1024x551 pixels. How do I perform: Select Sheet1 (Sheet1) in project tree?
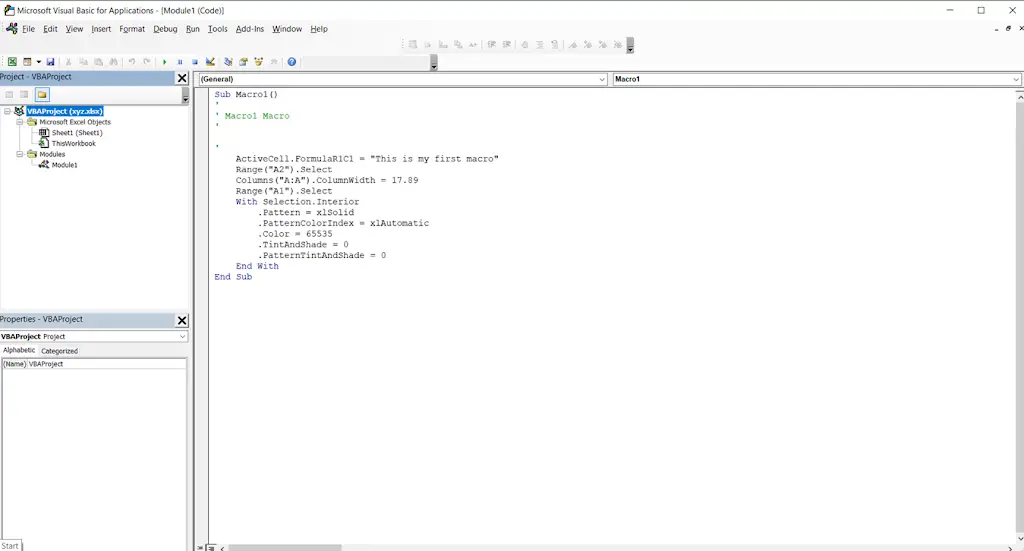tap(77, 133)
